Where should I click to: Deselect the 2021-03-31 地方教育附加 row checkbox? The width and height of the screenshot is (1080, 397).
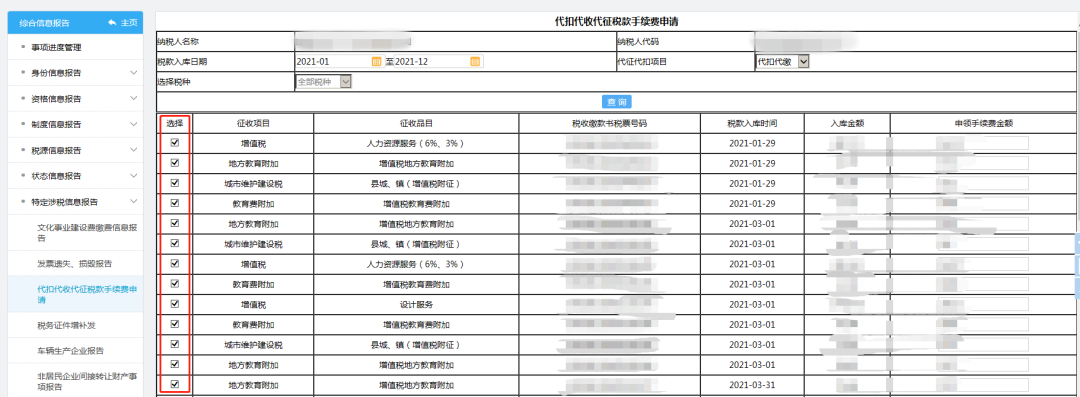pyautogui.click(x=175, y=384)
